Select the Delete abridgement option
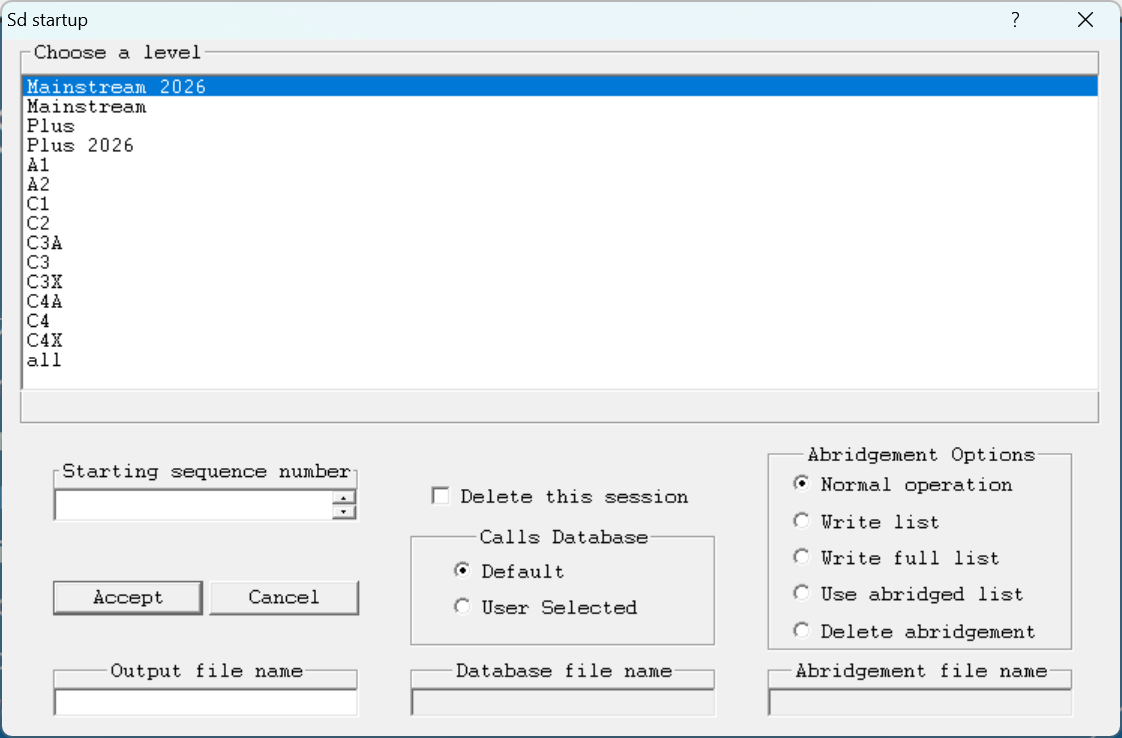1122x738 pixels. tap(801, 631)
